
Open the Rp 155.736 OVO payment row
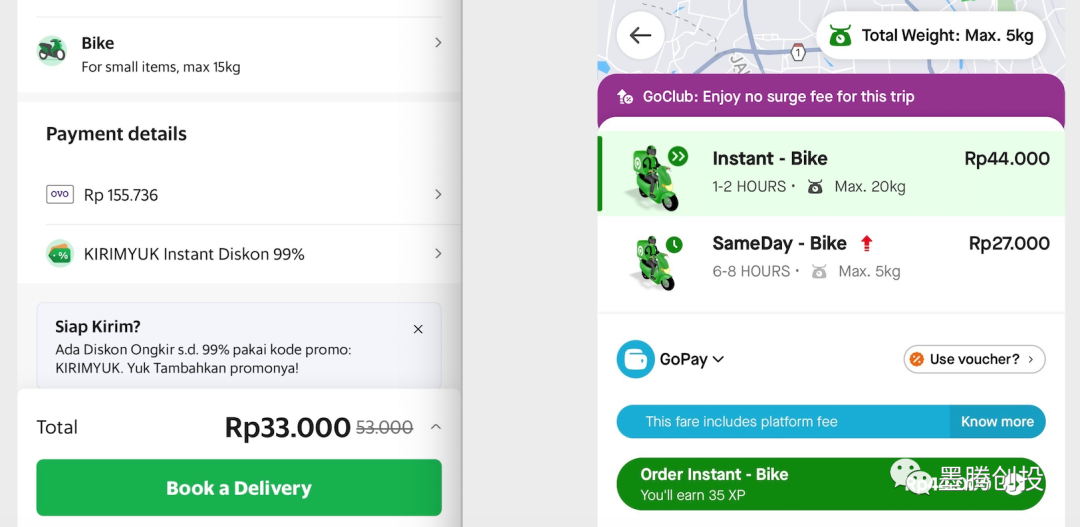click(240, 195)
